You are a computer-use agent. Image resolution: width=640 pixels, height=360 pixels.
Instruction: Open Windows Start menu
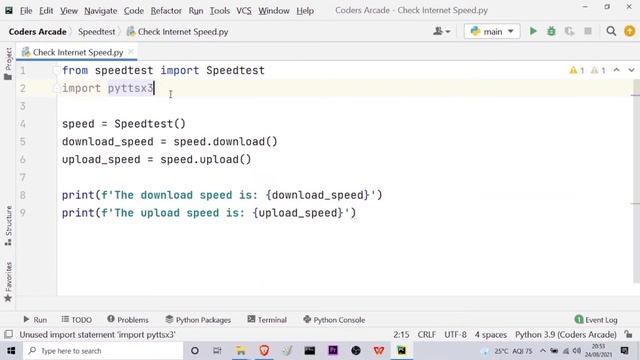point(11,351)
